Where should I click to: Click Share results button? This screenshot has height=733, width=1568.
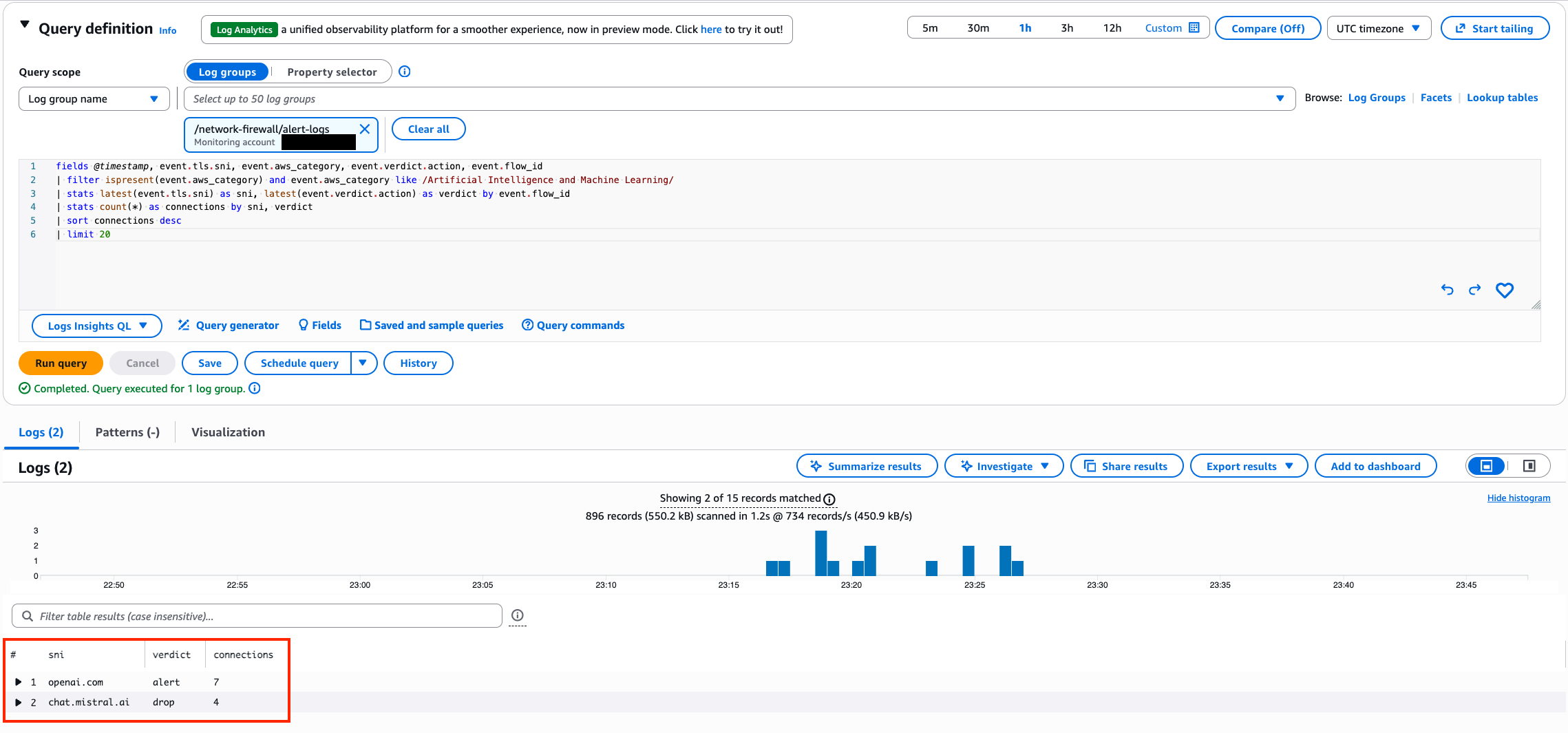click(1127, 466)
